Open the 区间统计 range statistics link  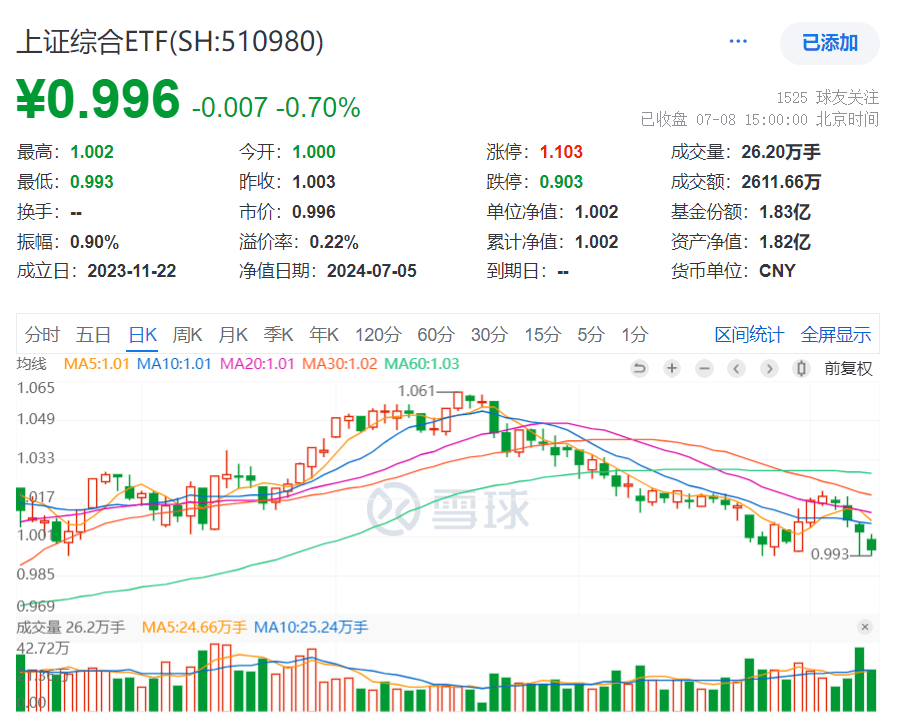[749, 334]
